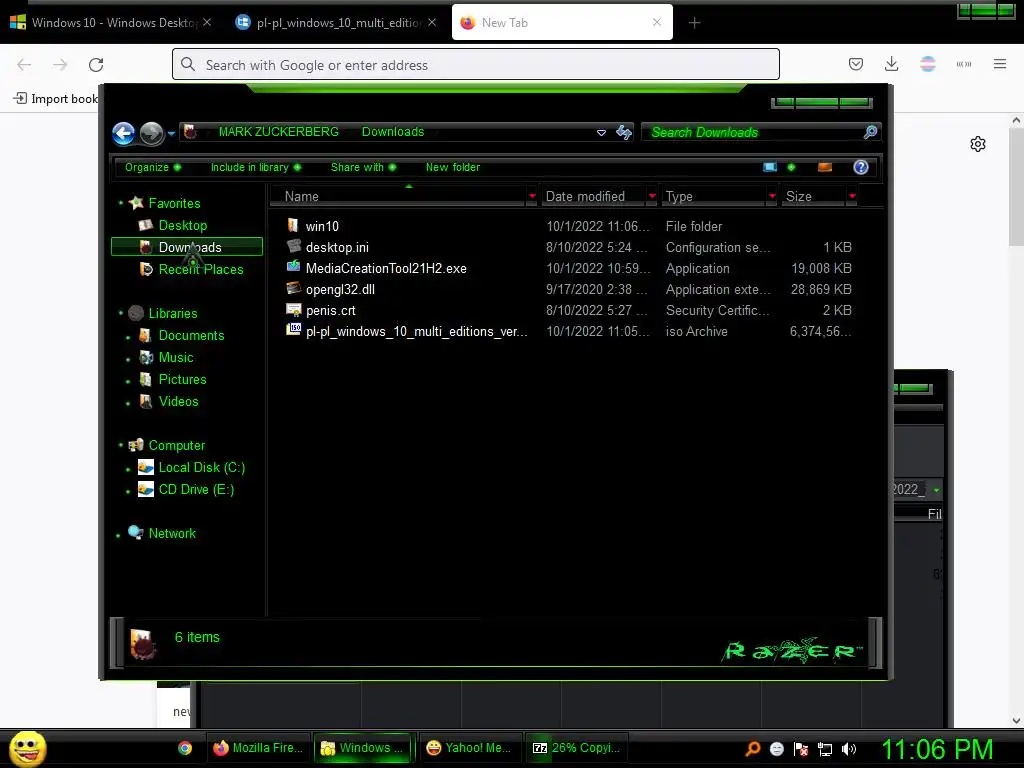Open Local Disk (C:)
The height and width of the screenshot is (768, 1024).
click(x=201, y=468)
